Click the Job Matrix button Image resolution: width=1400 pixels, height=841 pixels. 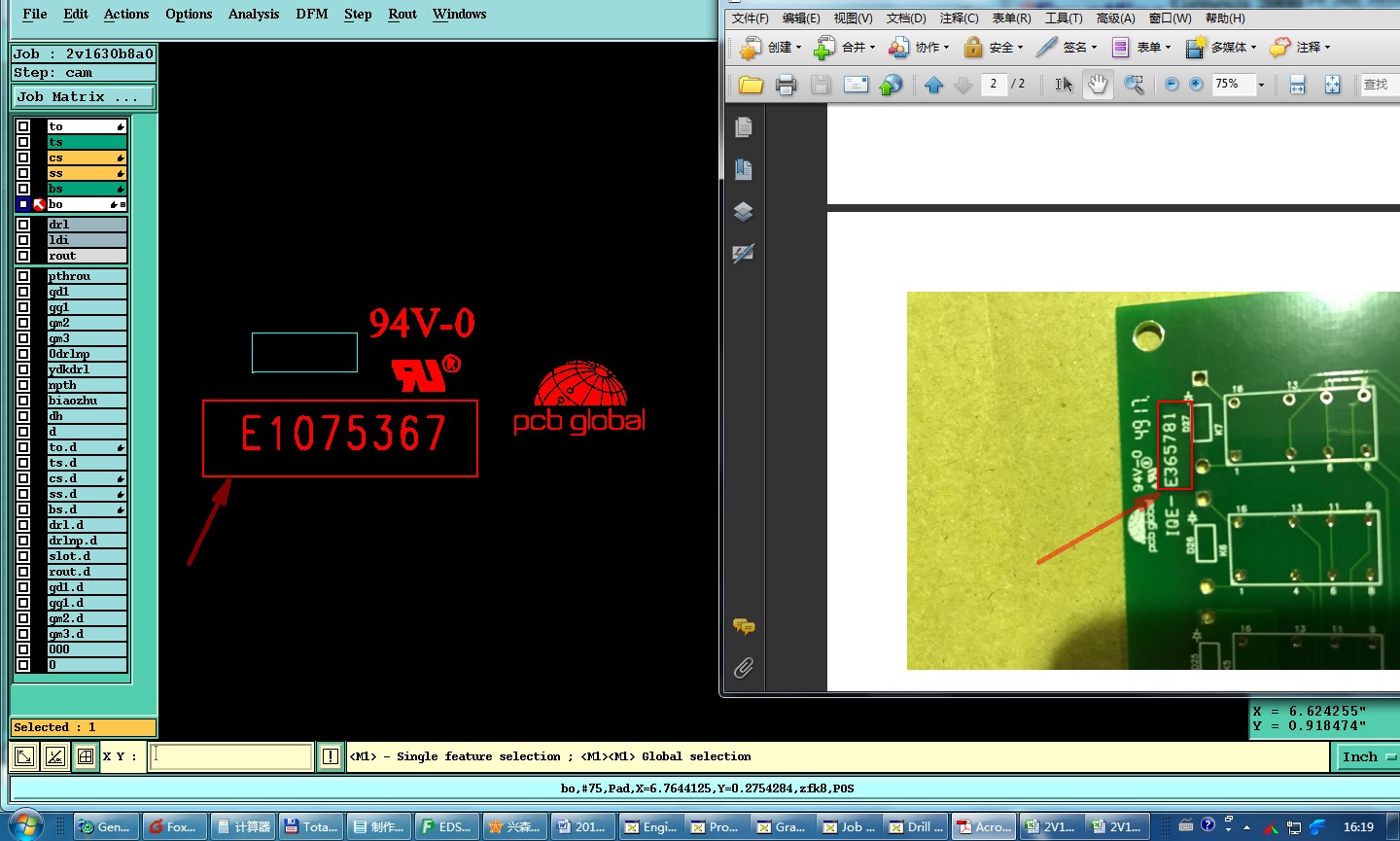click(x=83, y=96)
